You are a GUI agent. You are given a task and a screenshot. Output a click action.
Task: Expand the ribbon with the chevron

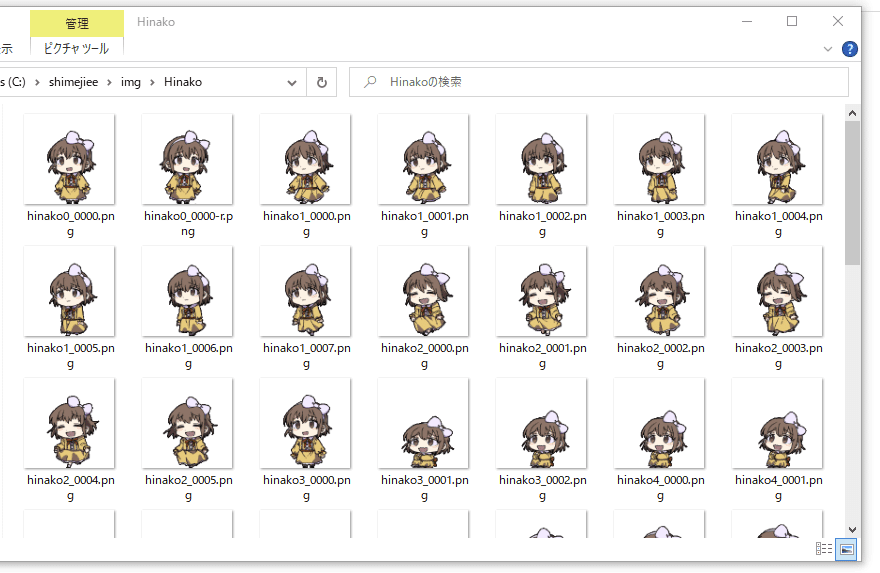(x=827, y=49)
